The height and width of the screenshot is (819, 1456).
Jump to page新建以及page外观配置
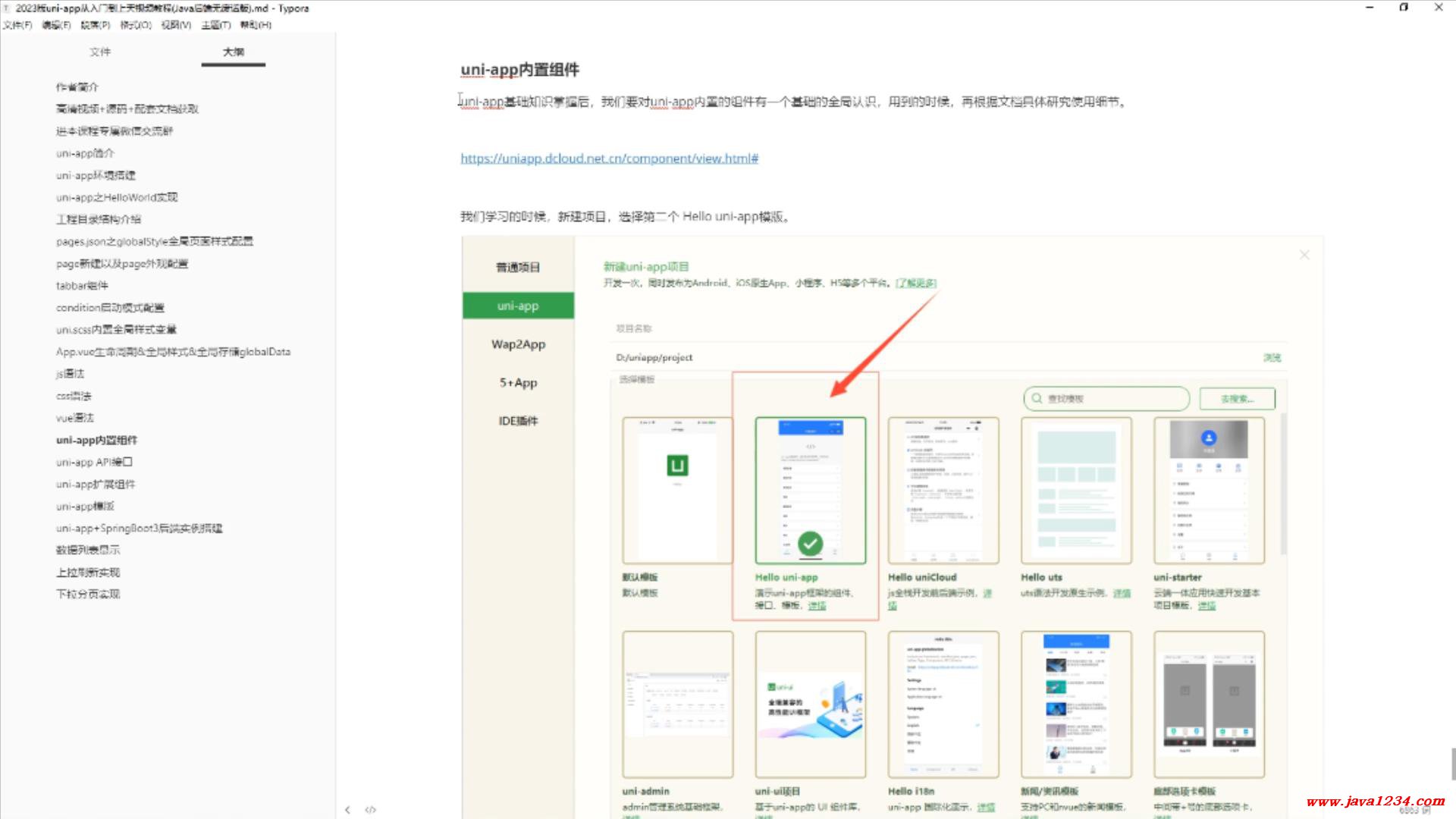[122, 264]
